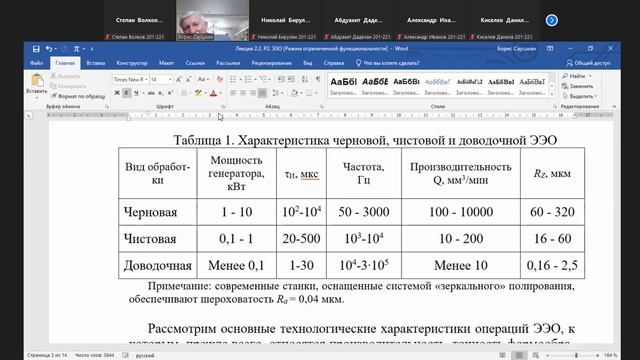
Task: Expand the styles gallery
Action: click(x=552, y=95)
